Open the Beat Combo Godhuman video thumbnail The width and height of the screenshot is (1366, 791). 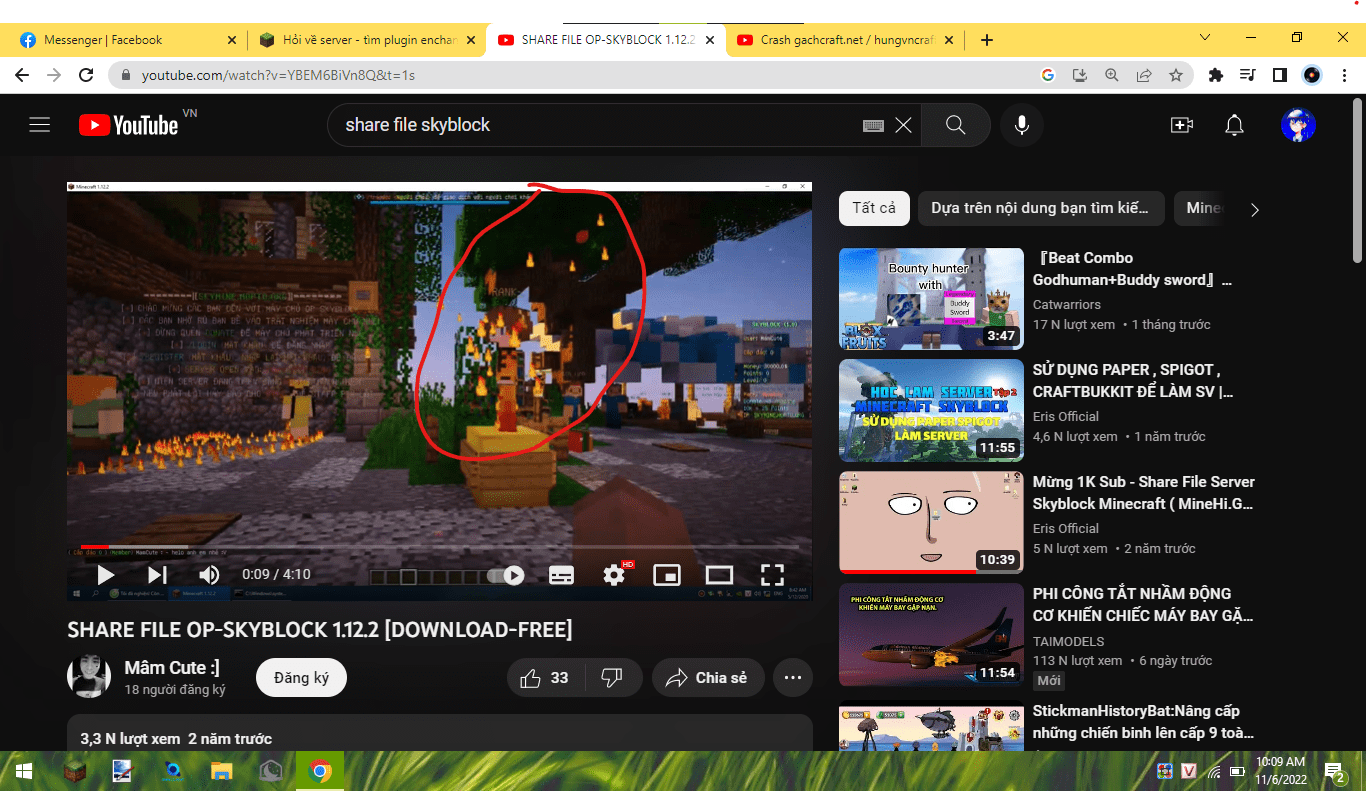[x=931, y=299]
